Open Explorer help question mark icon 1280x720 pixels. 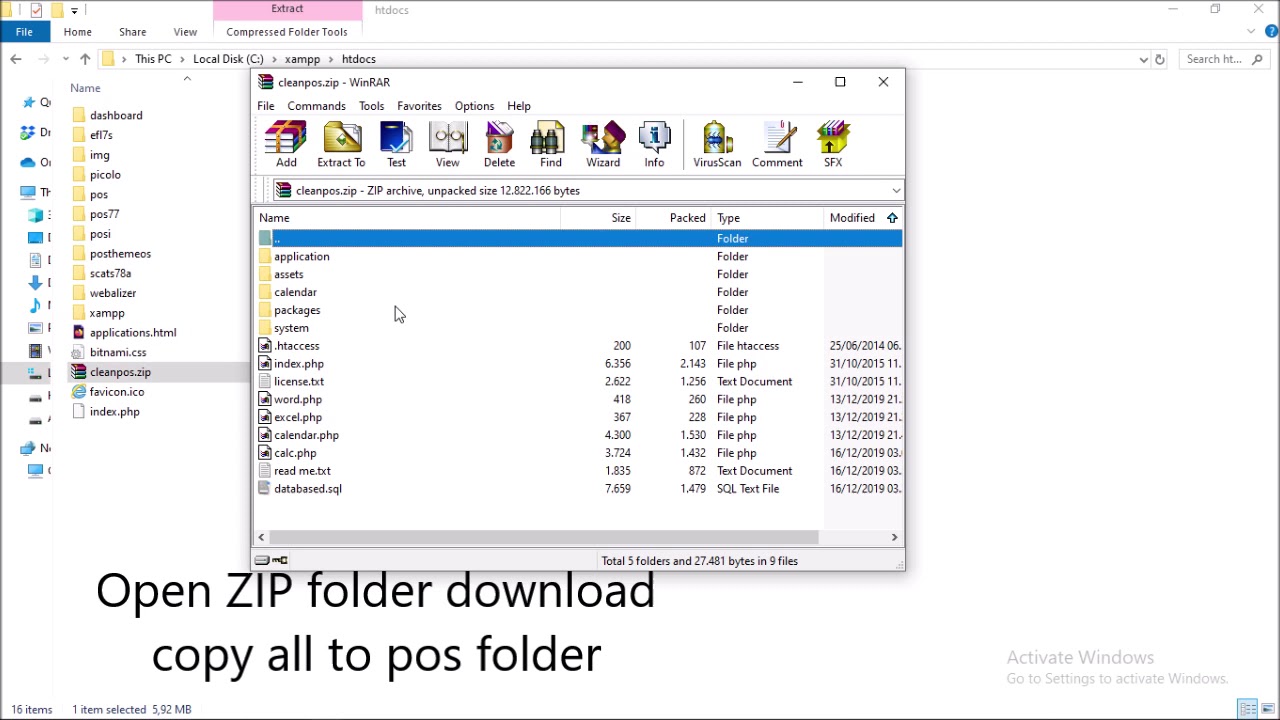coord(1272,32)
